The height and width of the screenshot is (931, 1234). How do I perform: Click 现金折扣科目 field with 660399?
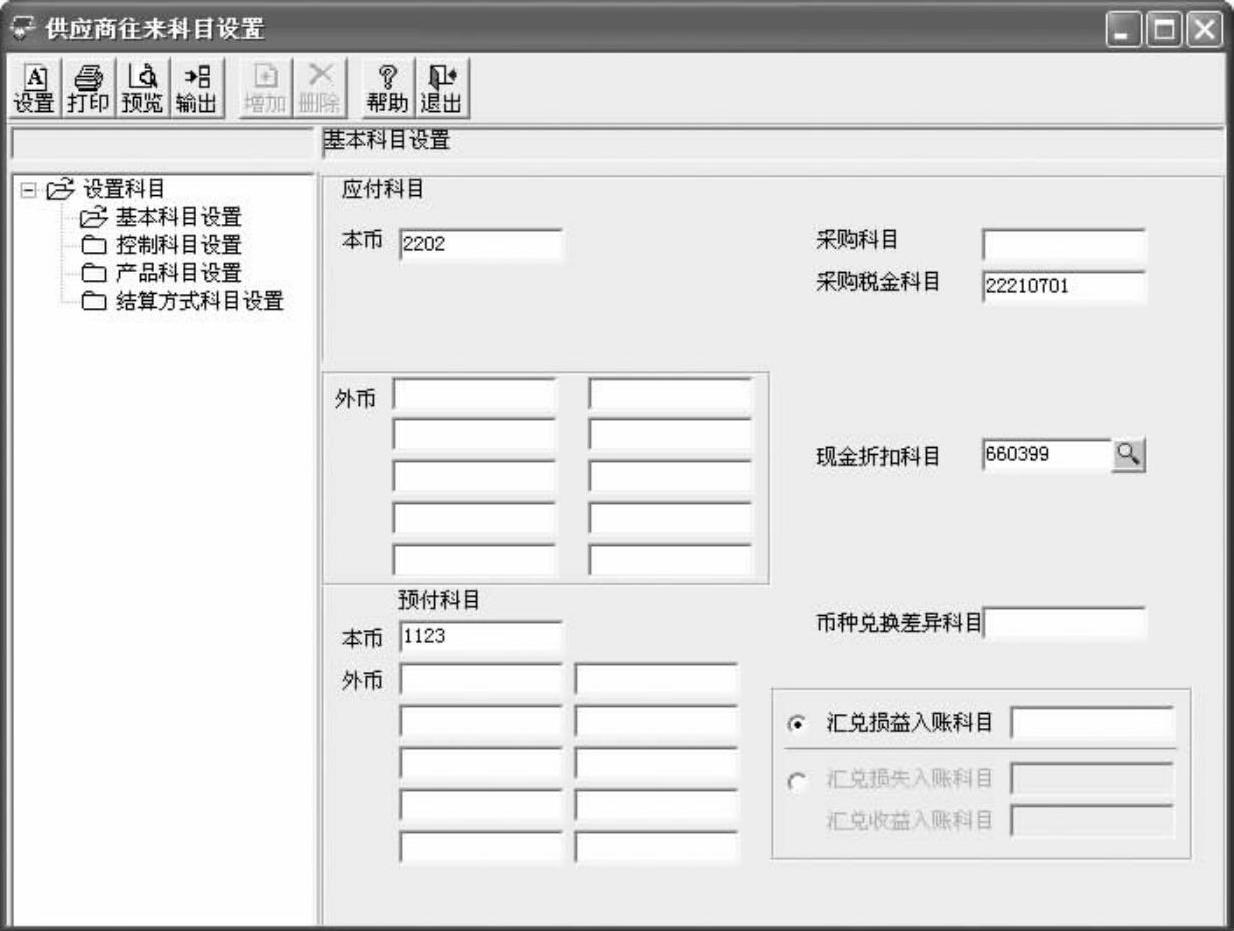tap(1047, 455)
